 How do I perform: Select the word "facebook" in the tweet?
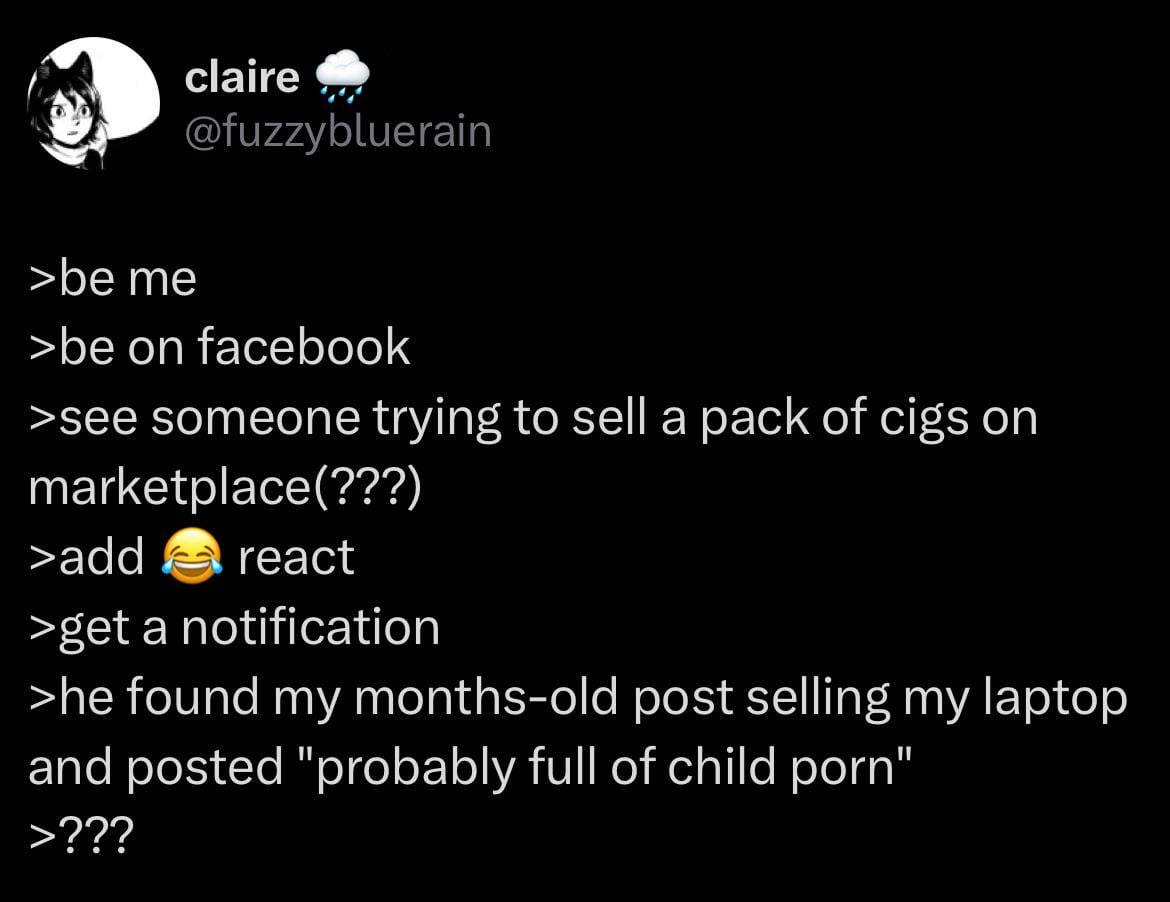click(303, 348)
